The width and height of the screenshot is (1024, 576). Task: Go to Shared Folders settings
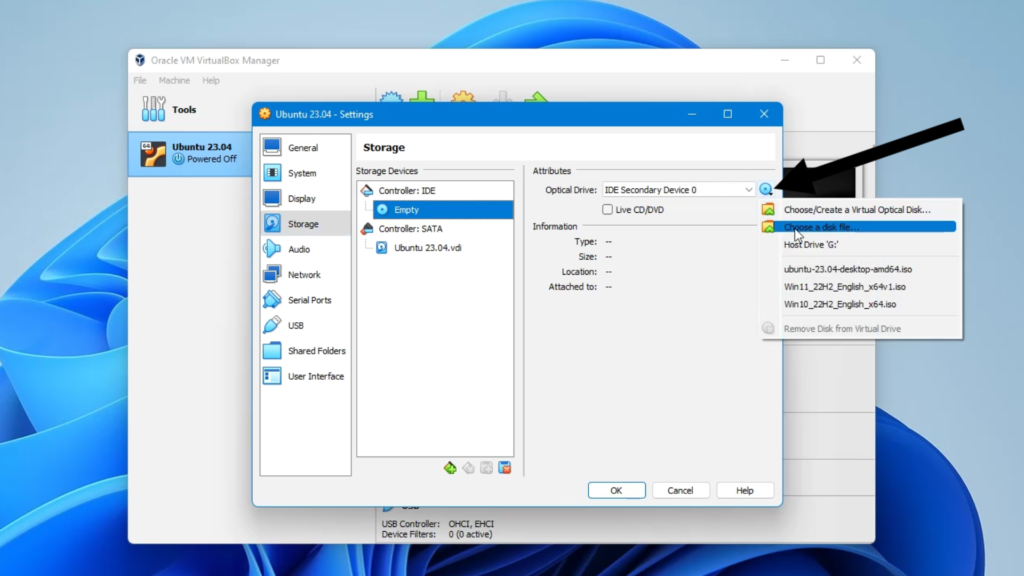coord(305,351)
